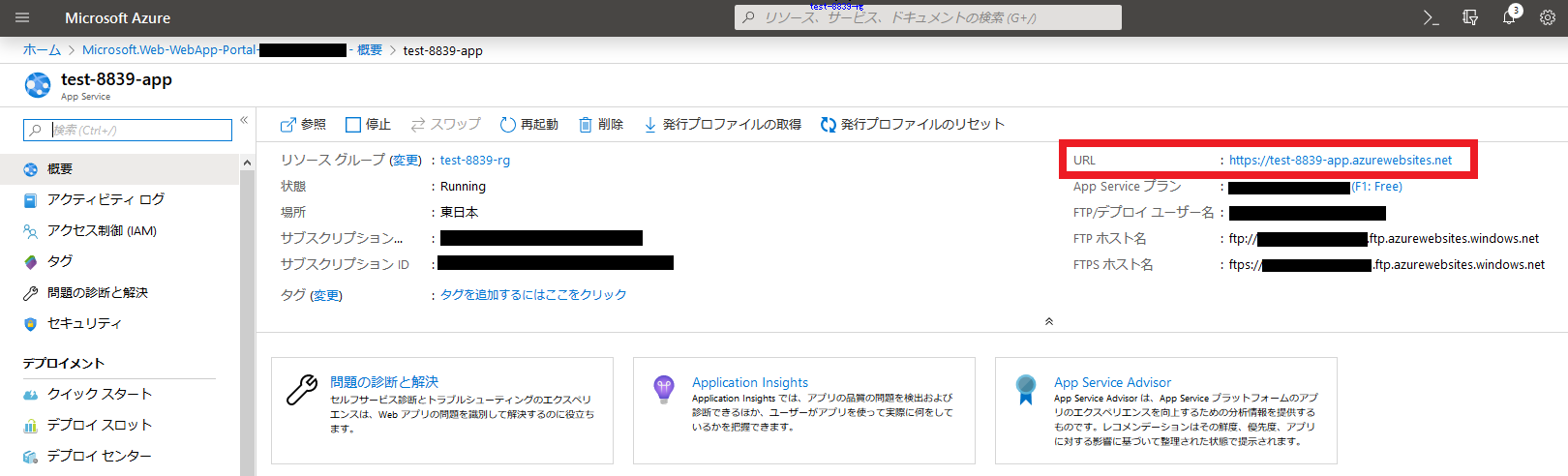Show notifications bell with badge
The width and height of the screenshot is (1568, 476).
1511,15
